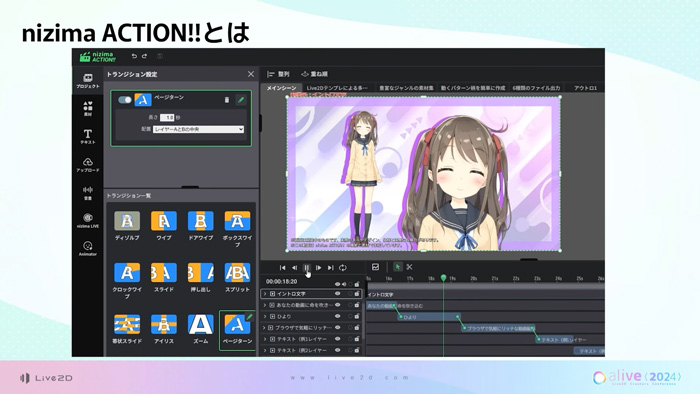Open the nizima LIVE sidebar item
Image resolution: width=700 pixels, height=394 pixels.
[88, 220]
